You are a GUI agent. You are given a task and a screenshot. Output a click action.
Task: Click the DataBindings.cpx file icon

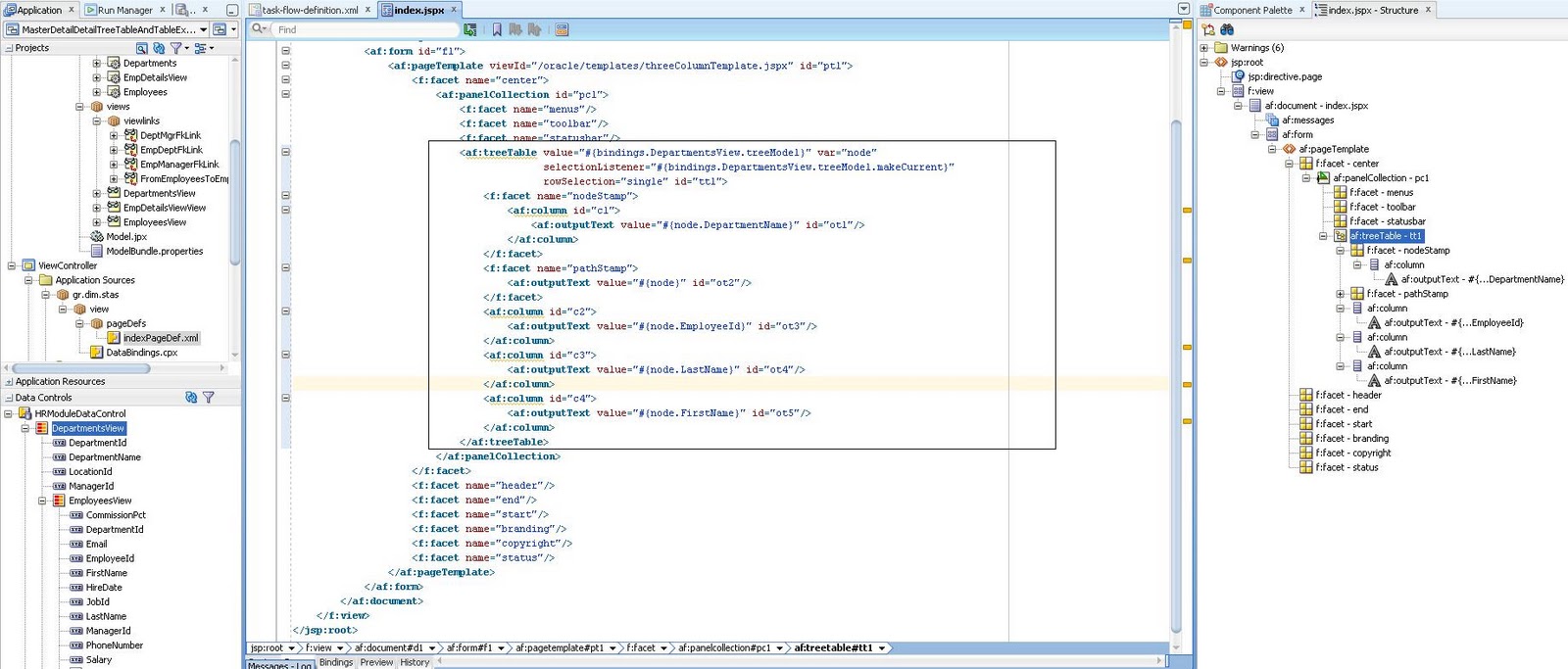point(97,353)
